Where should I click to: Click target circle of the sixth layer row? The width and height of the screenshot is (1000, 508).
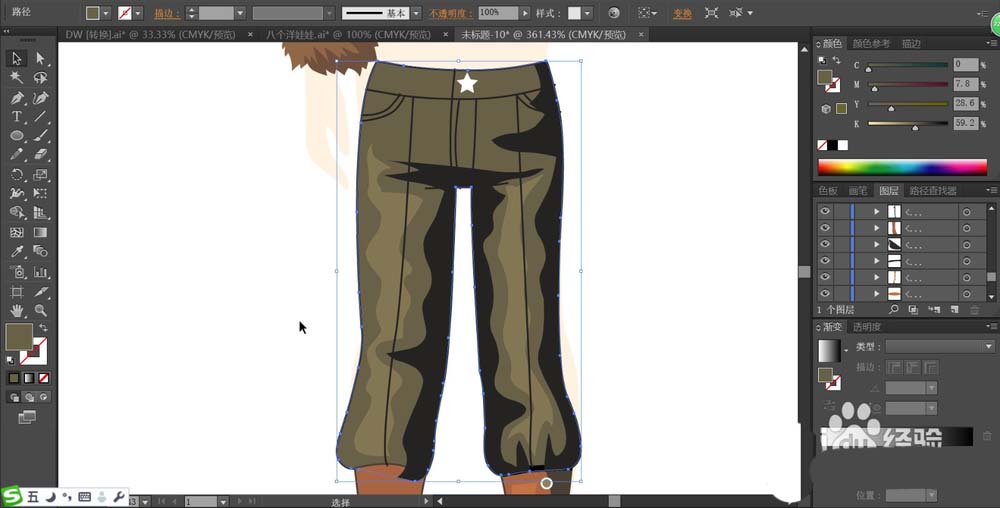[x=967, y=294]
